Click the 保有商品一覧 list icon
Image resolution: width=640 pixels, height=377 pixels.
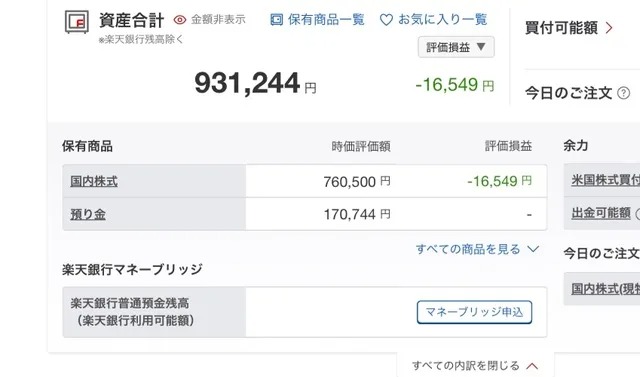[x=277, y=20]
